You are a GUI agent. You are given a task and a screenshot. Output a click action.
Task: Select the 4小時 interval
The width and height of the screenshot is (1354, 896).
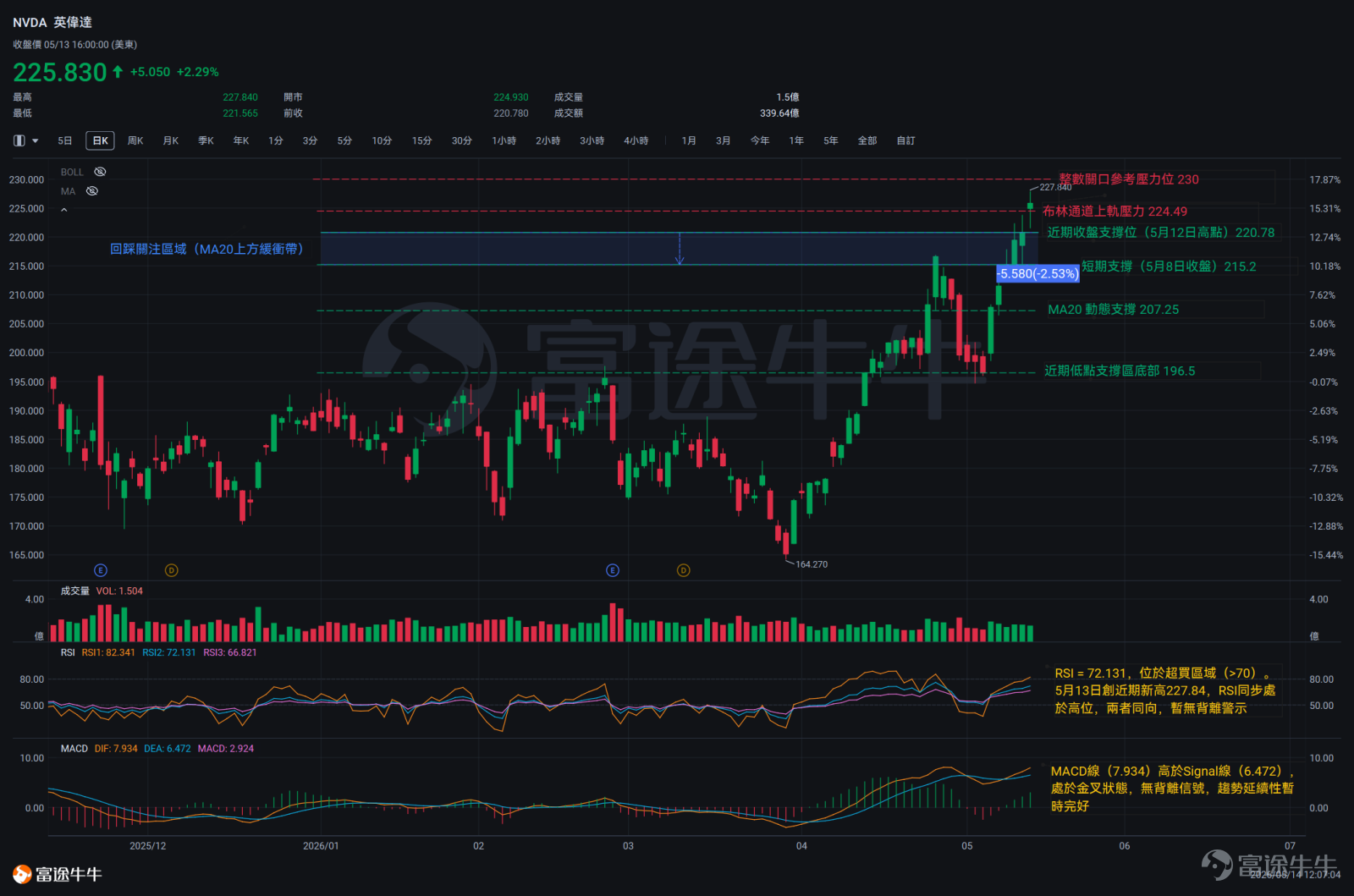636,140
